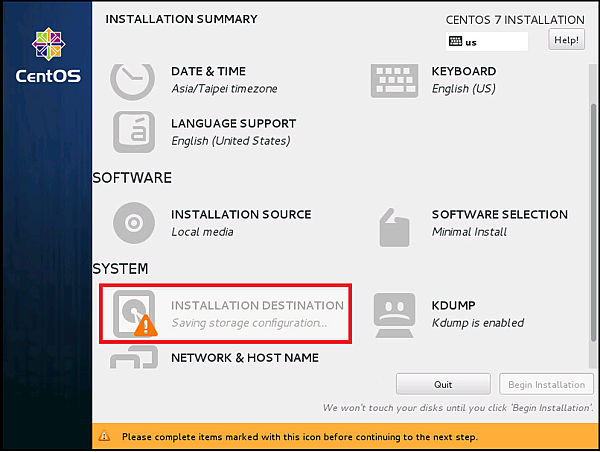The height and width of the screenshot is (452, 600).
Task: Click the Help! button
Action: pos(566,39)
